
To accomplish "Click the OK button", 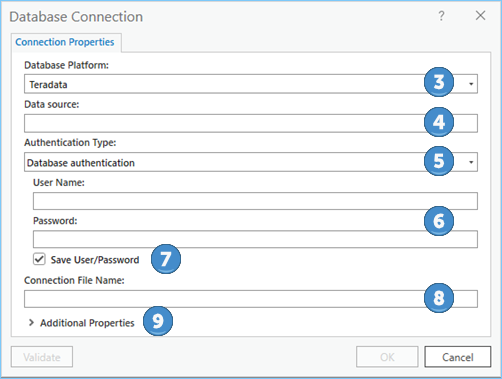I will [x=387, y=357].
